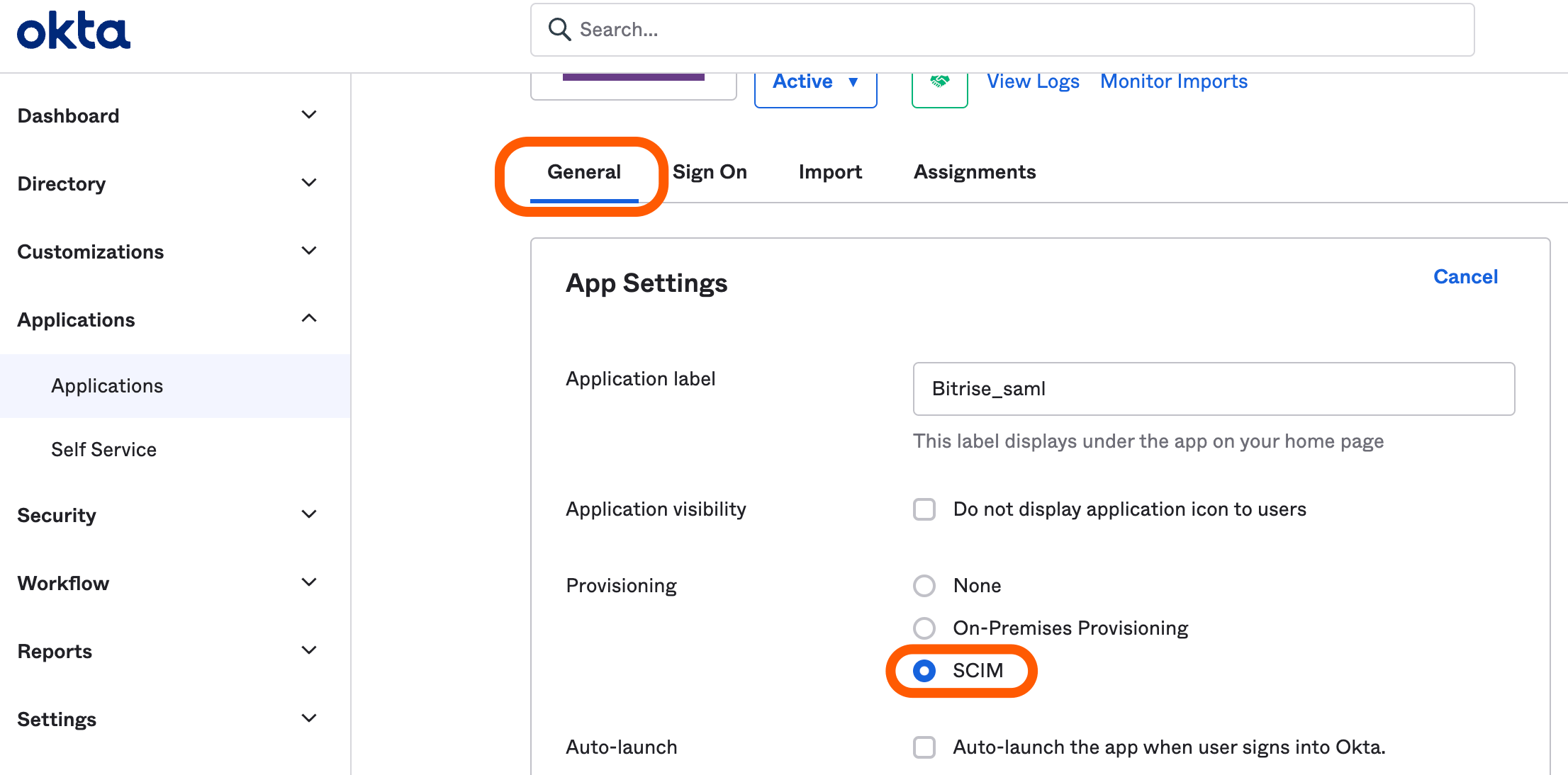The image size is (1568, 775).
Task: Check 'Do not display application icon' box
Action: point(924,509)
